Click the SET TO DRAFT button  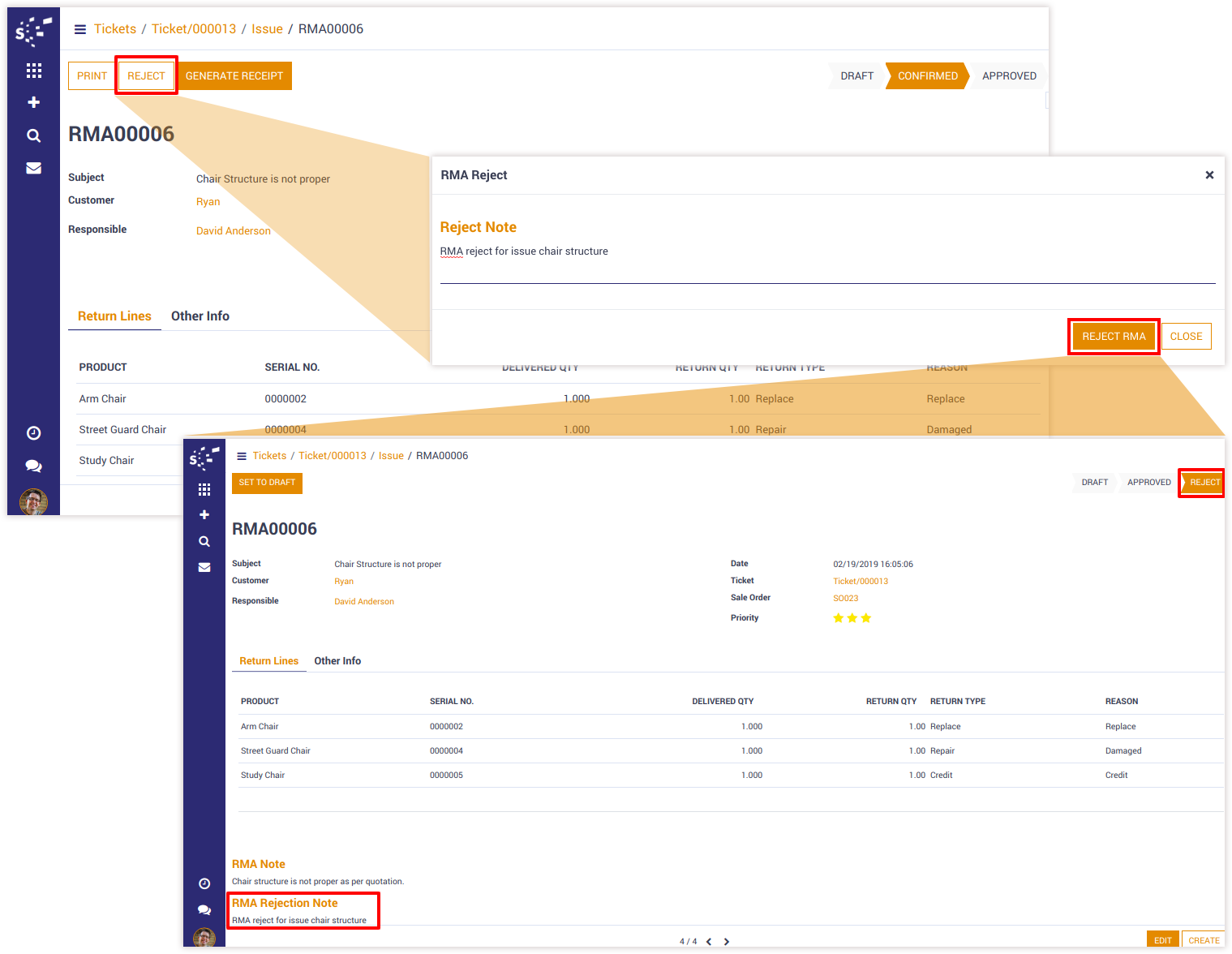point(267,483)
